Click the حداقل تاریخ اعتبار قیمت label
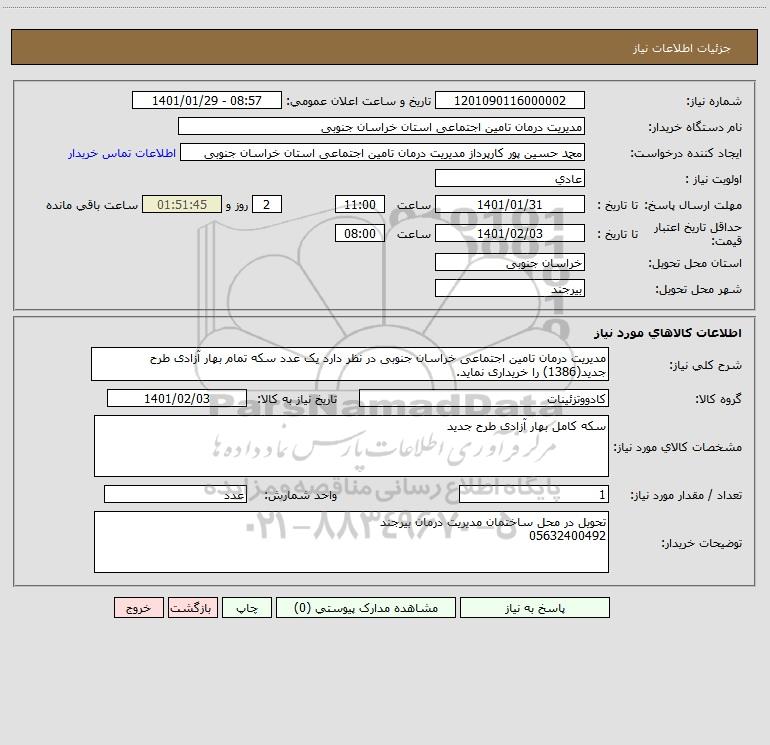The width and height of the screenshot is (770, 745). [x=698, y=234]
